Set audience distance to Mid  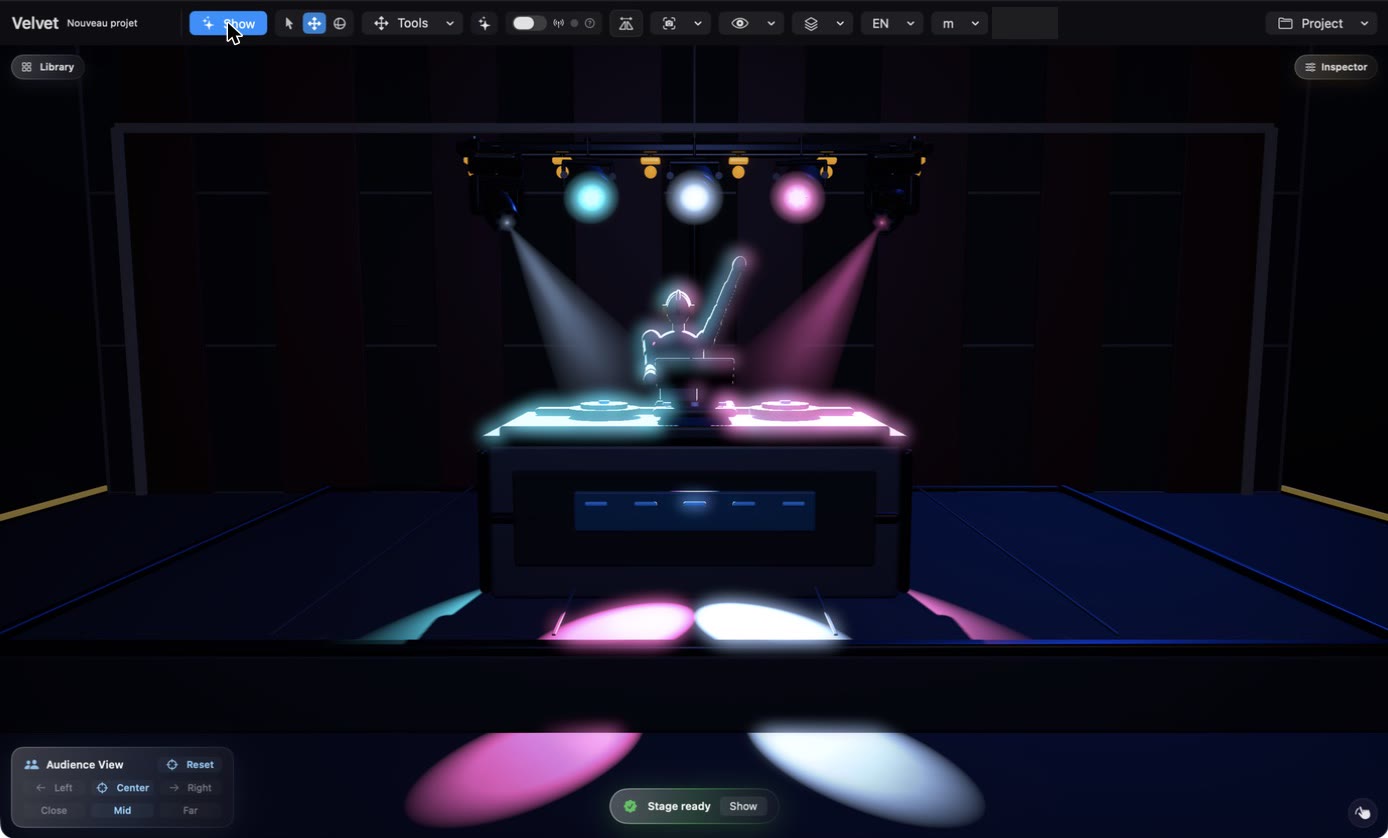tap(122, 811)
